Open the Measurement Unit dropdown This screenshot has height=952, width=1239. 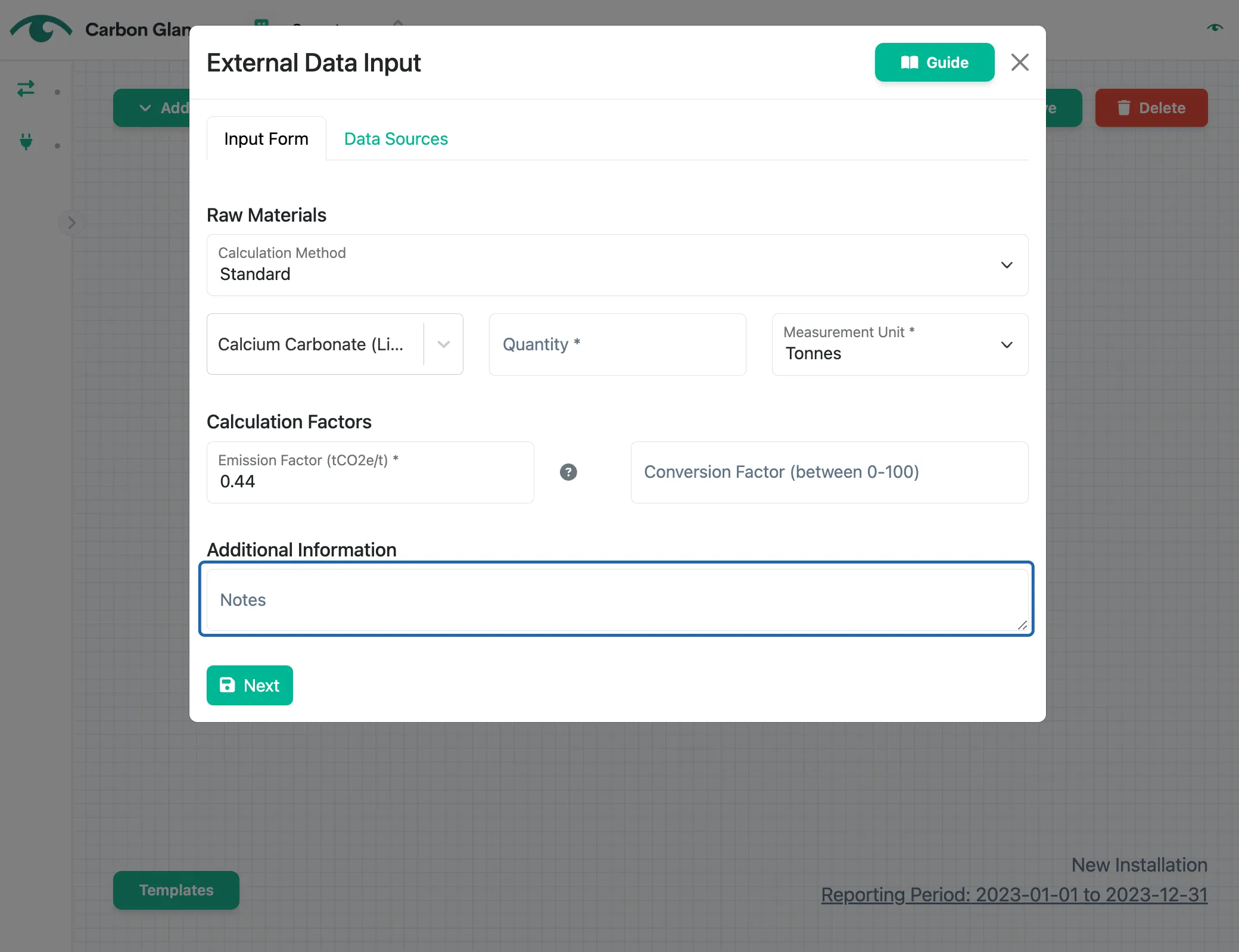point(899,344)
